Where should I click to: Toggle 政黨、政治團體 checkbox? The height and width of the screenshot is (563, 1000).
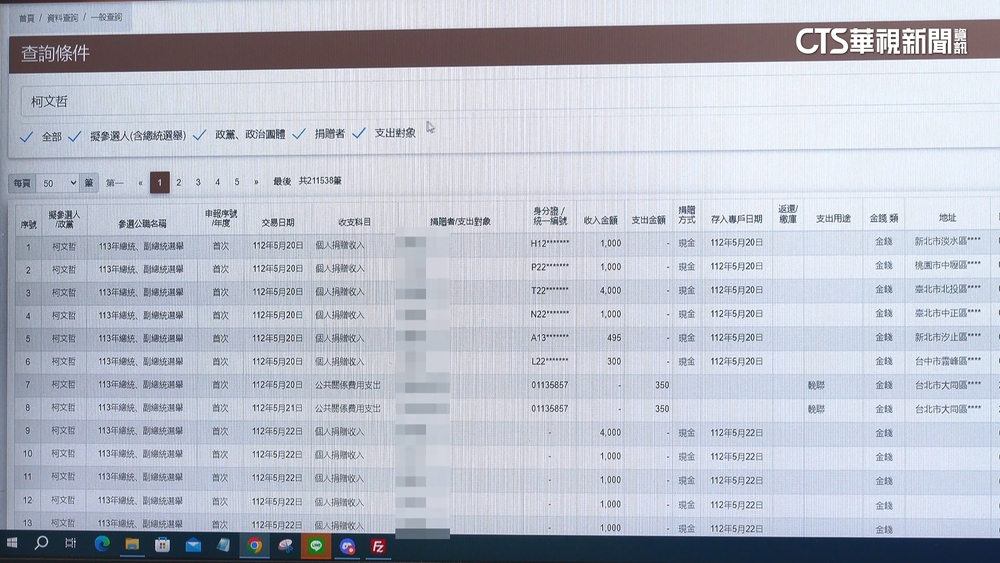[200, 135]
